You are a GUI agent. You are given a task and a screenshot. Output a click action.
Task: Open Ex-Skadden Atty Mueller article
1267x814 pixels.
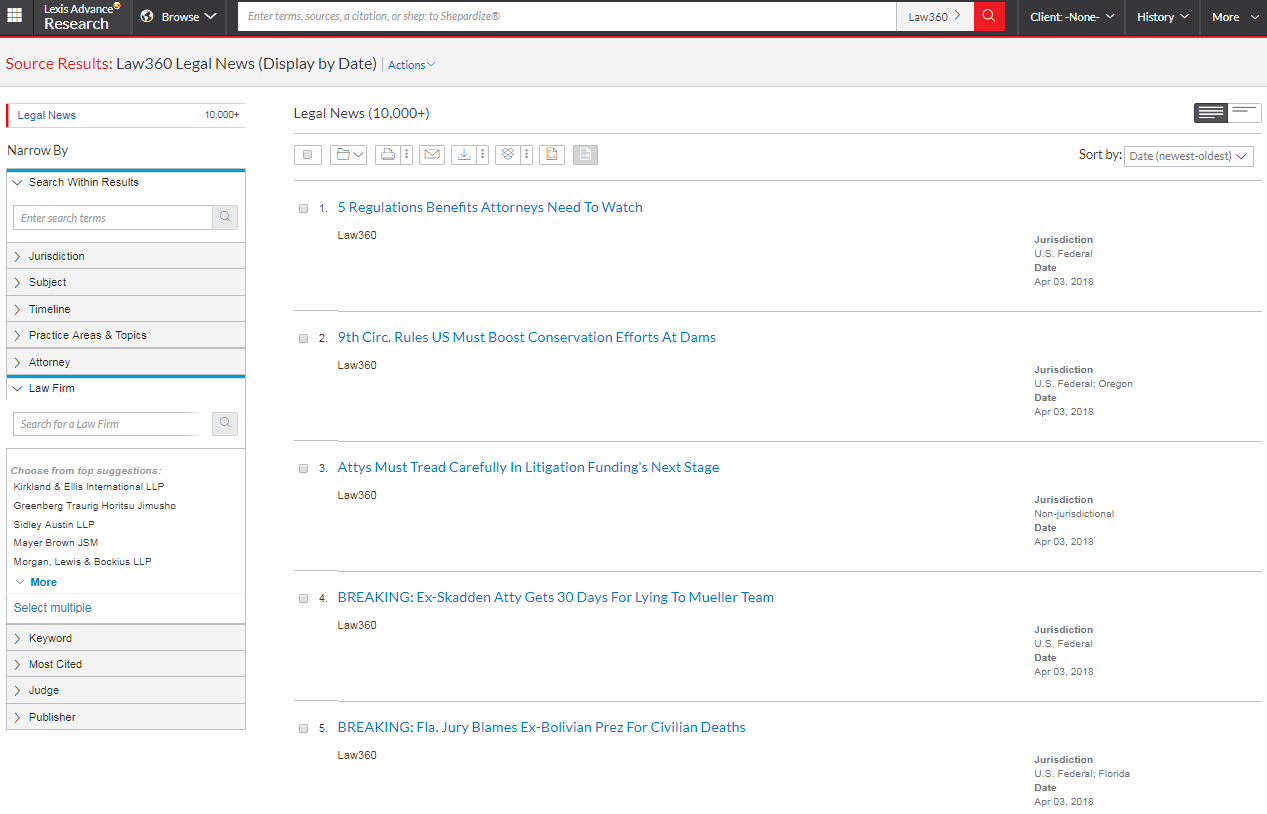556,597
